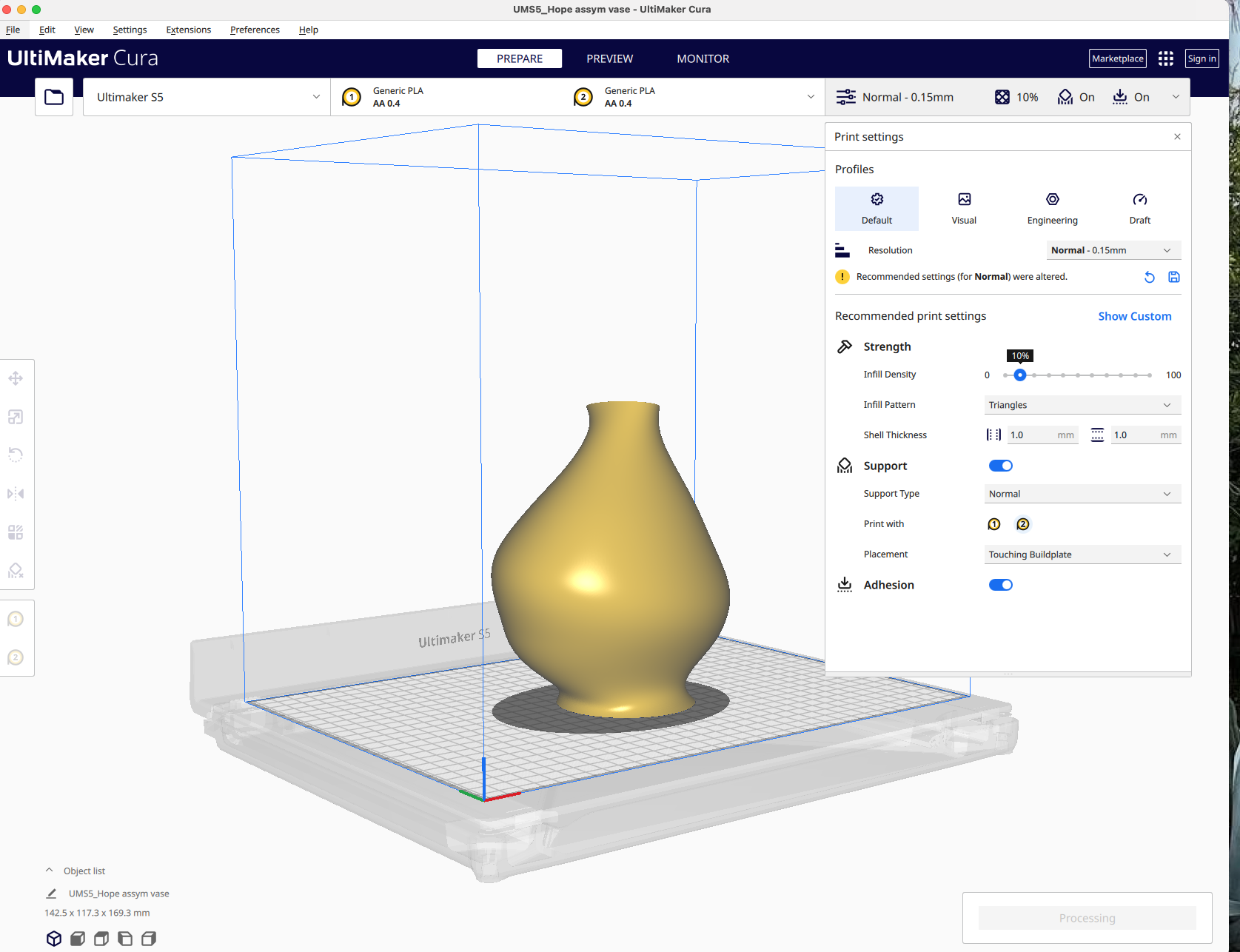Click Show Custom print settings
This screenshot has height=952, width=1240.
pos(1134,315)
